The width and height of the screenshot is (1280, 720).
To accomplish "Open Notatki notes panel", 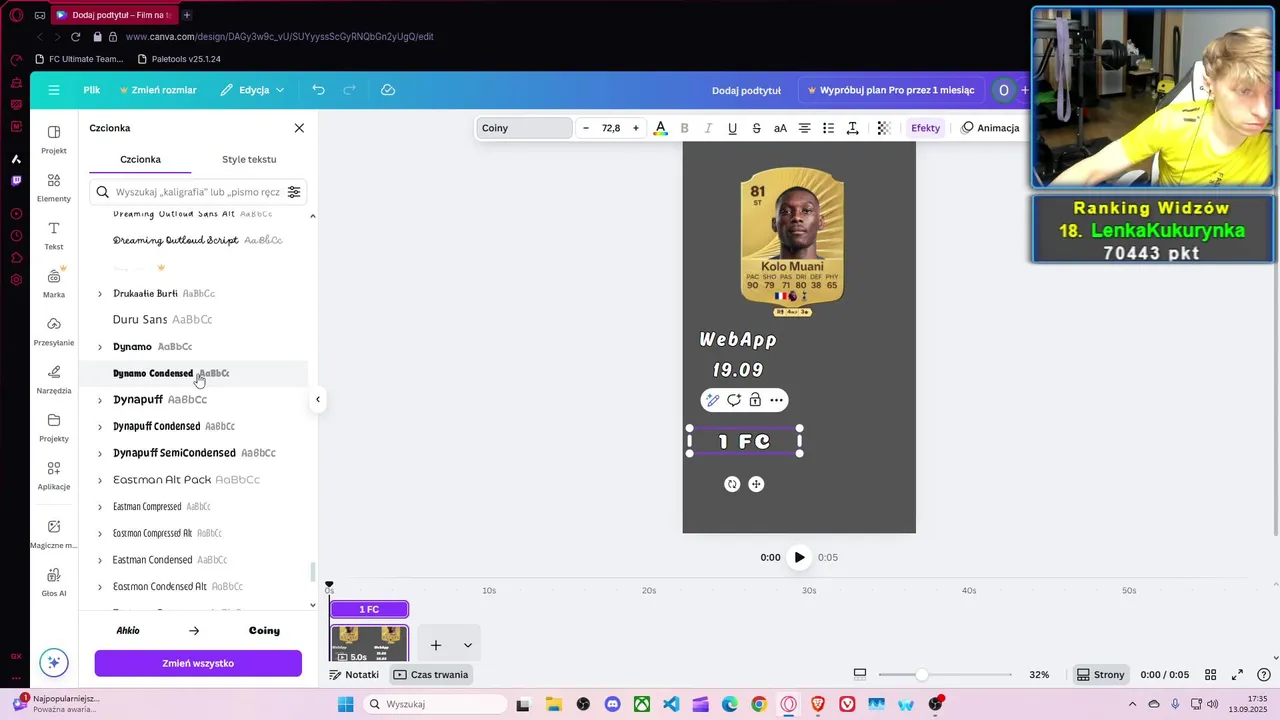I will click(x=355, y=675).
